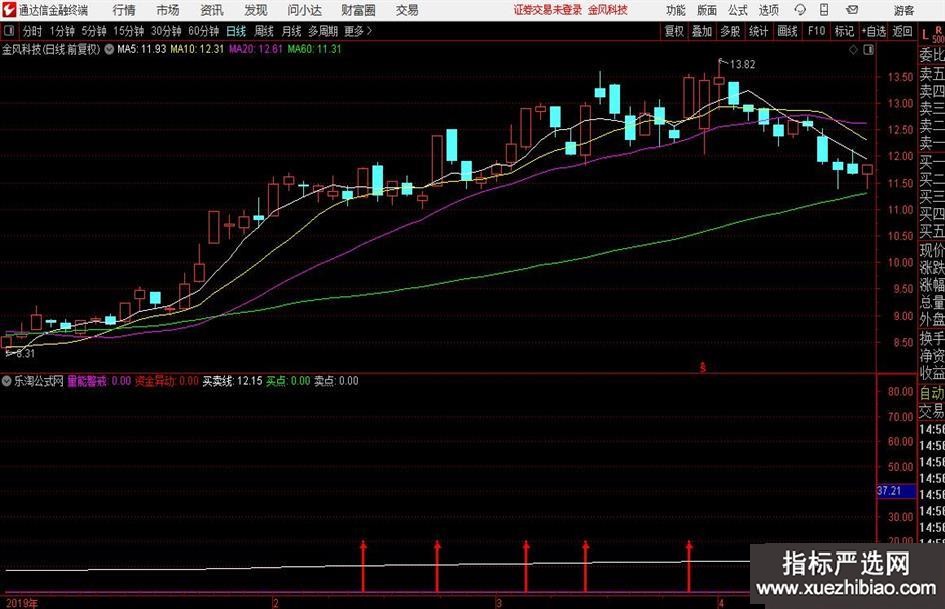Click the MA5: 11.93 indicator value
This screenshot has width=945, height=609.
pyautogui.click(x=142, y=49)
